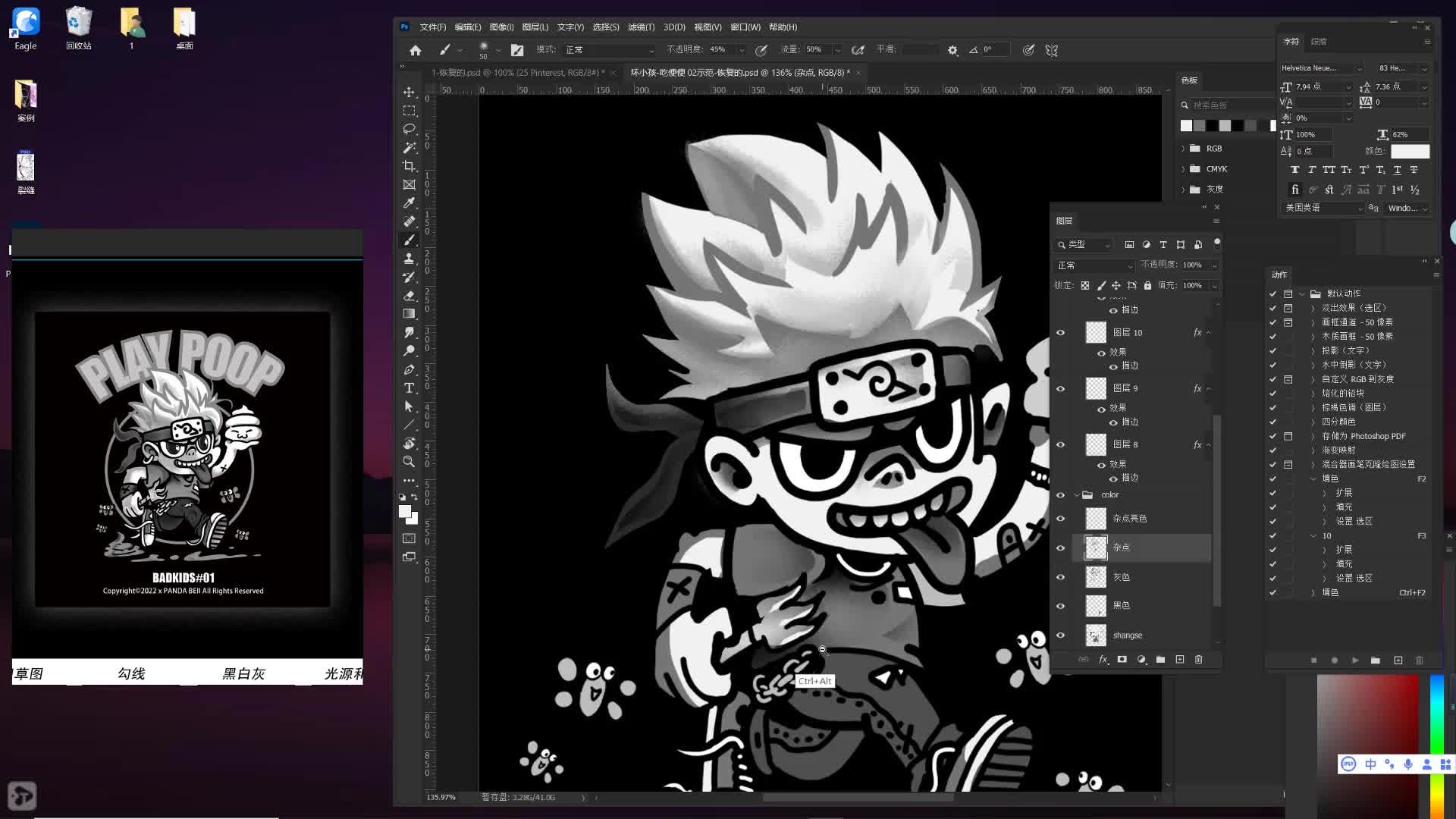Select the Rectangular Marquee tool

(409, 111)
